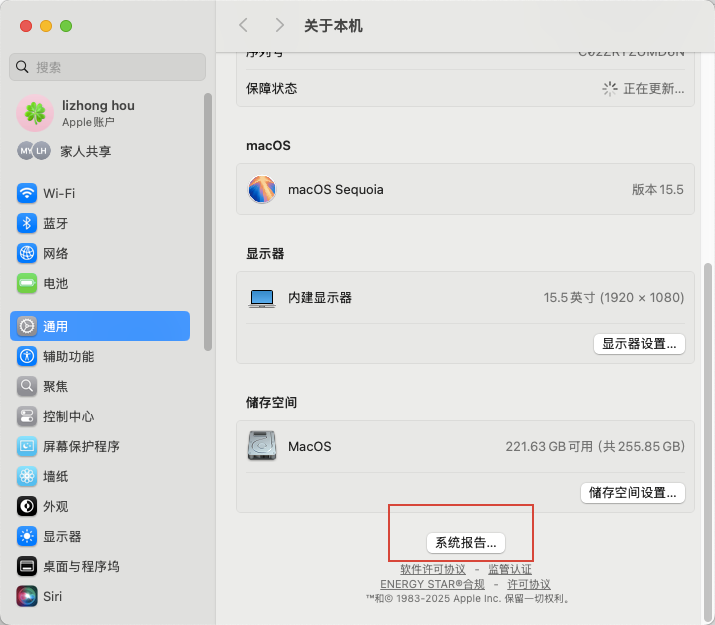The image size is (715, 625).
Task: Go forward with the right chevron
Action: pyautogui.click(x=280, y=25)
